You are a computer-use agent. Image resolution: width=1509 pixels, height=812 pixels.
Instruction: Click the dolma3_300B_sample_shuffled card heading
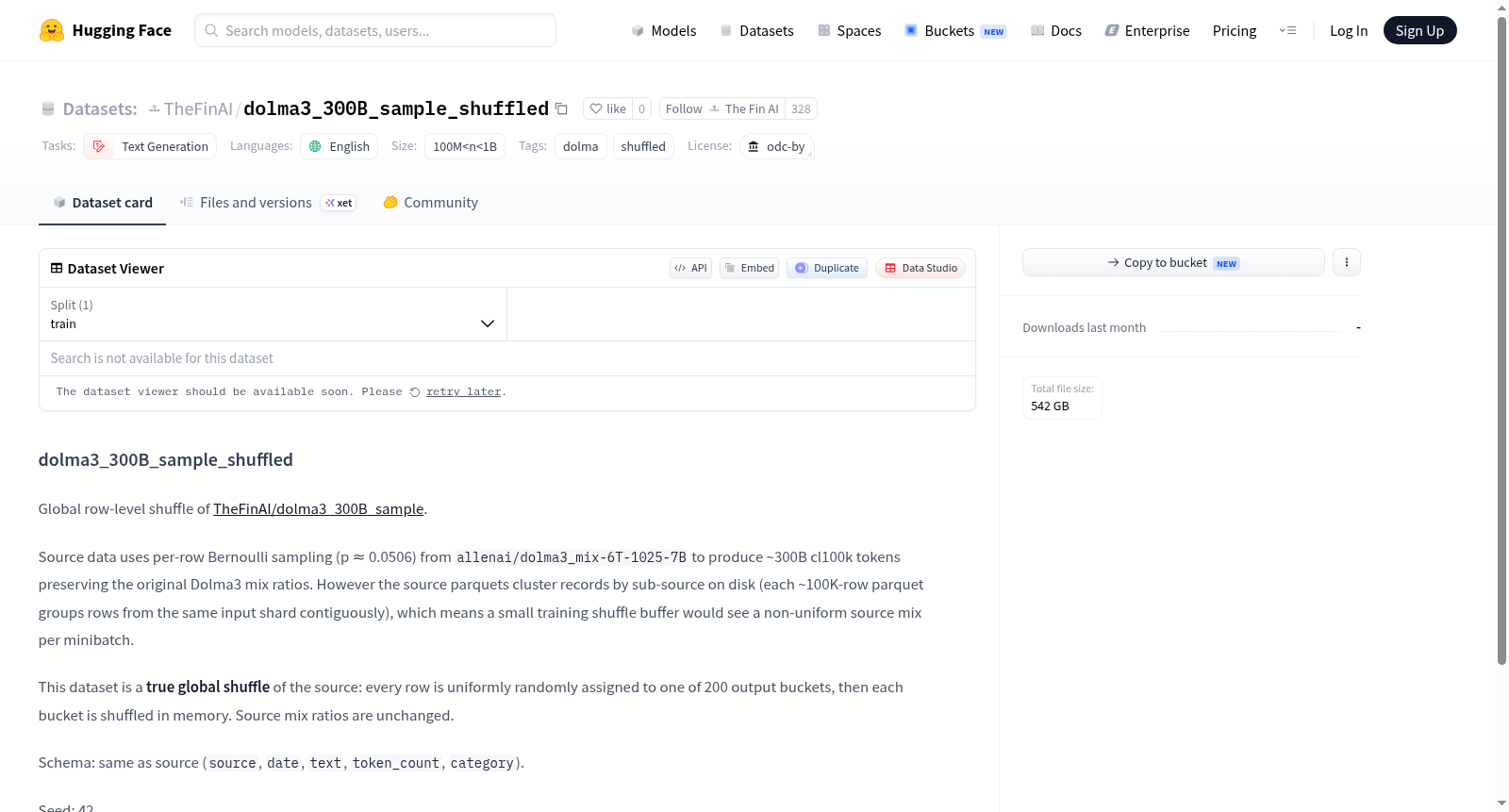166,460
